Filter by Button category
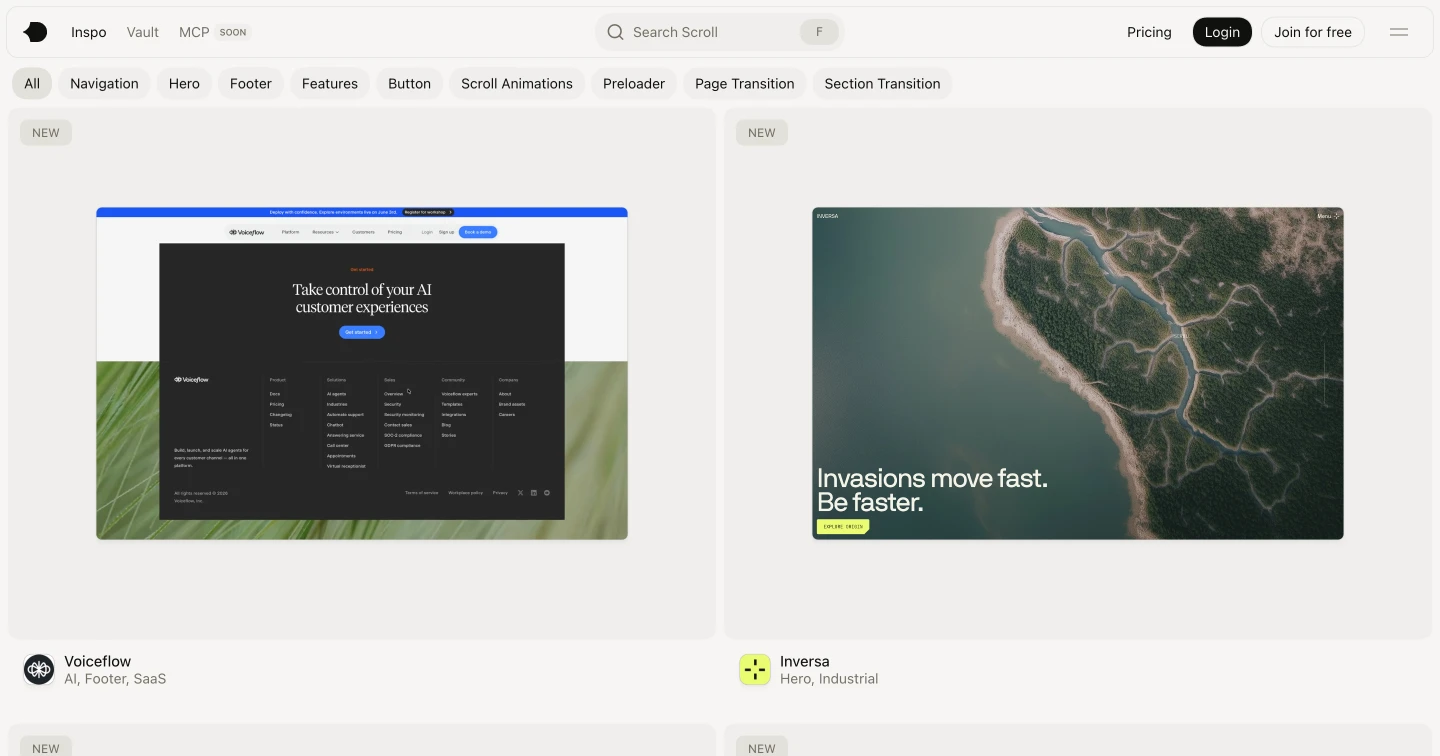Screen dimensions: 1440x756 click(410, 83)
